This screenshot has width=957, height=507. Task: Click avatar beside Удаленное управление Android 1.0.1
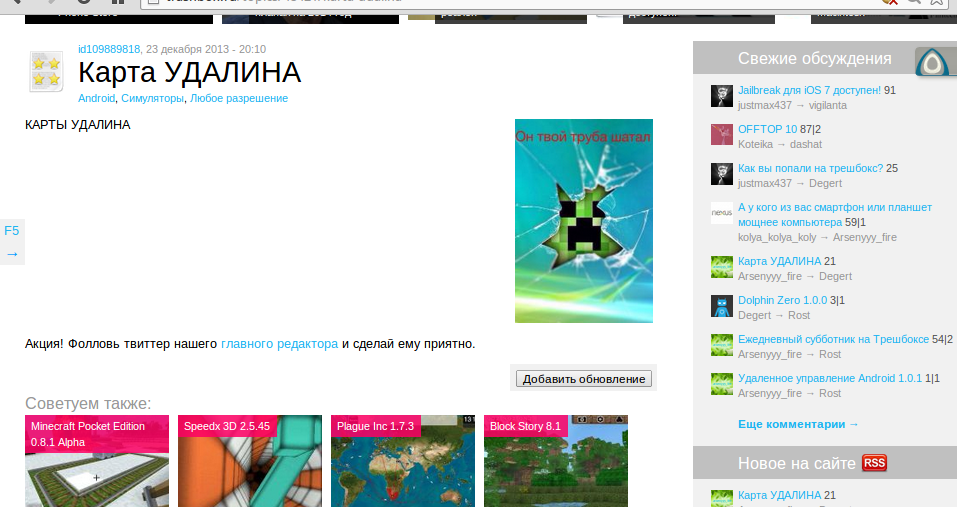point(721,384)
